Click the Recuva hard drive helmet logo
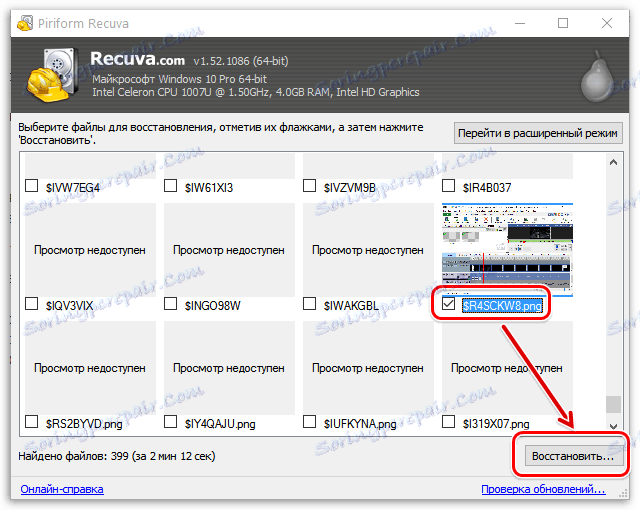 tap(53, 75)
